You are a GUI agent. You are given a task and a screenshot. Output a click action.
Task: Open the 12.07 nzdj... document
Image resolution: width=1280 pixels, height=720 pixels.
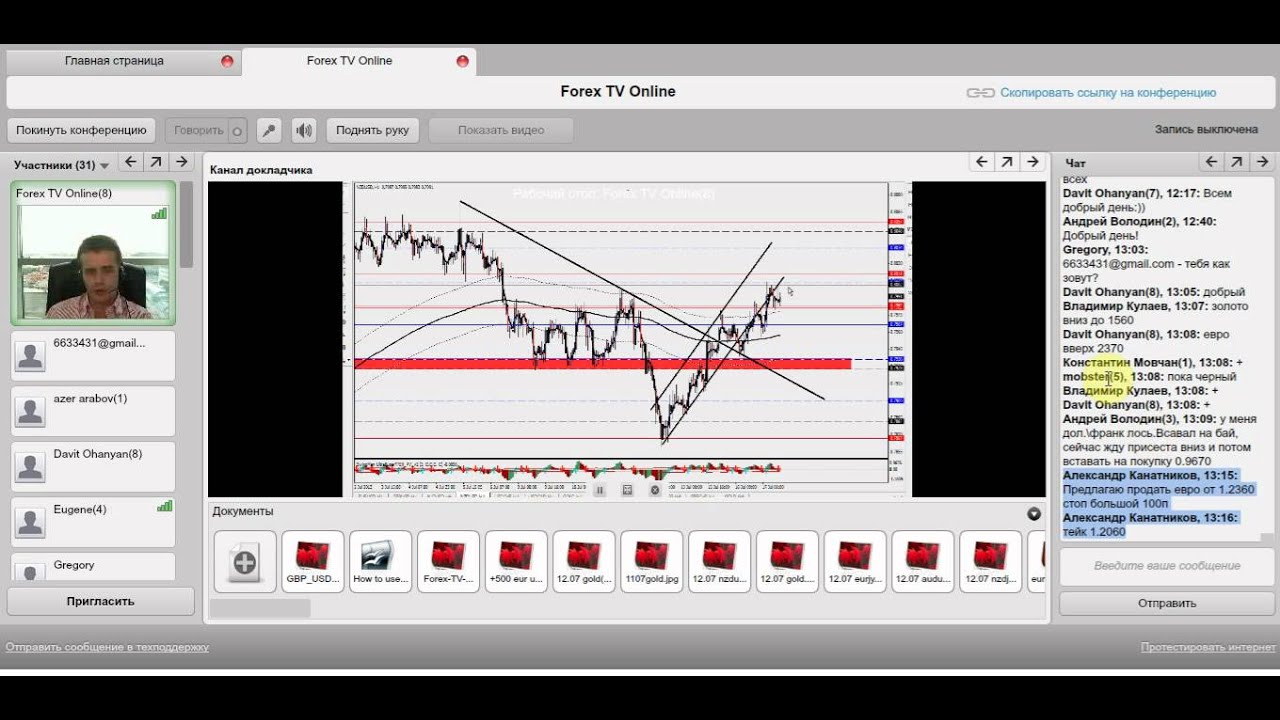coord(990,562)
